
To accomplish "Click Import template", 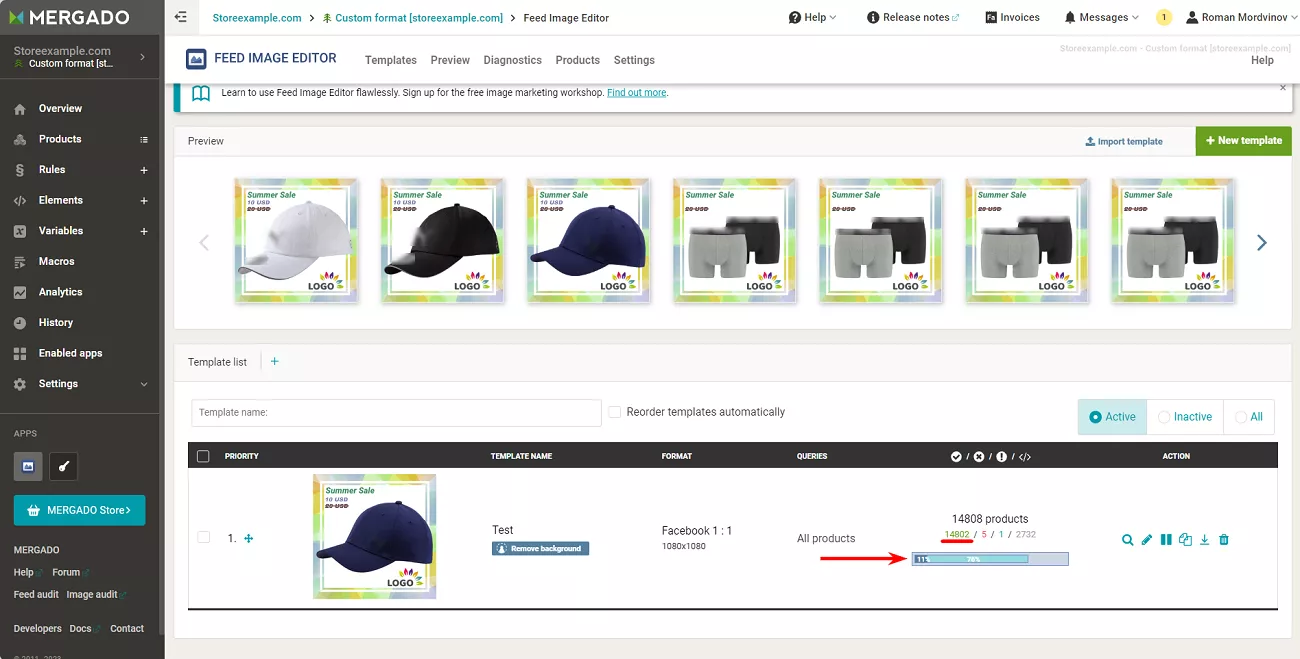I will point(1124,142).
